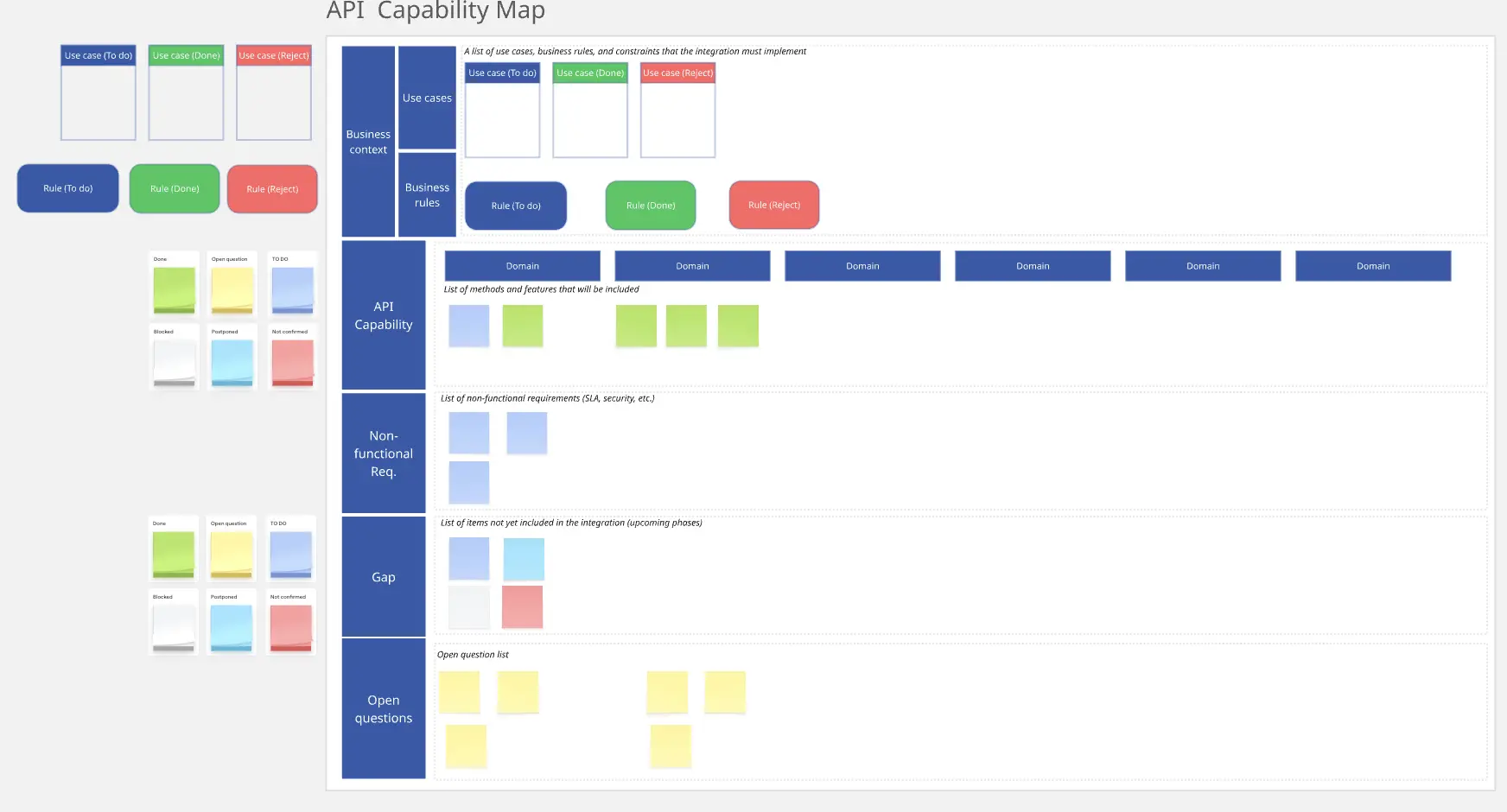Select the cyan sticky note in Gap row

[524, 559]
